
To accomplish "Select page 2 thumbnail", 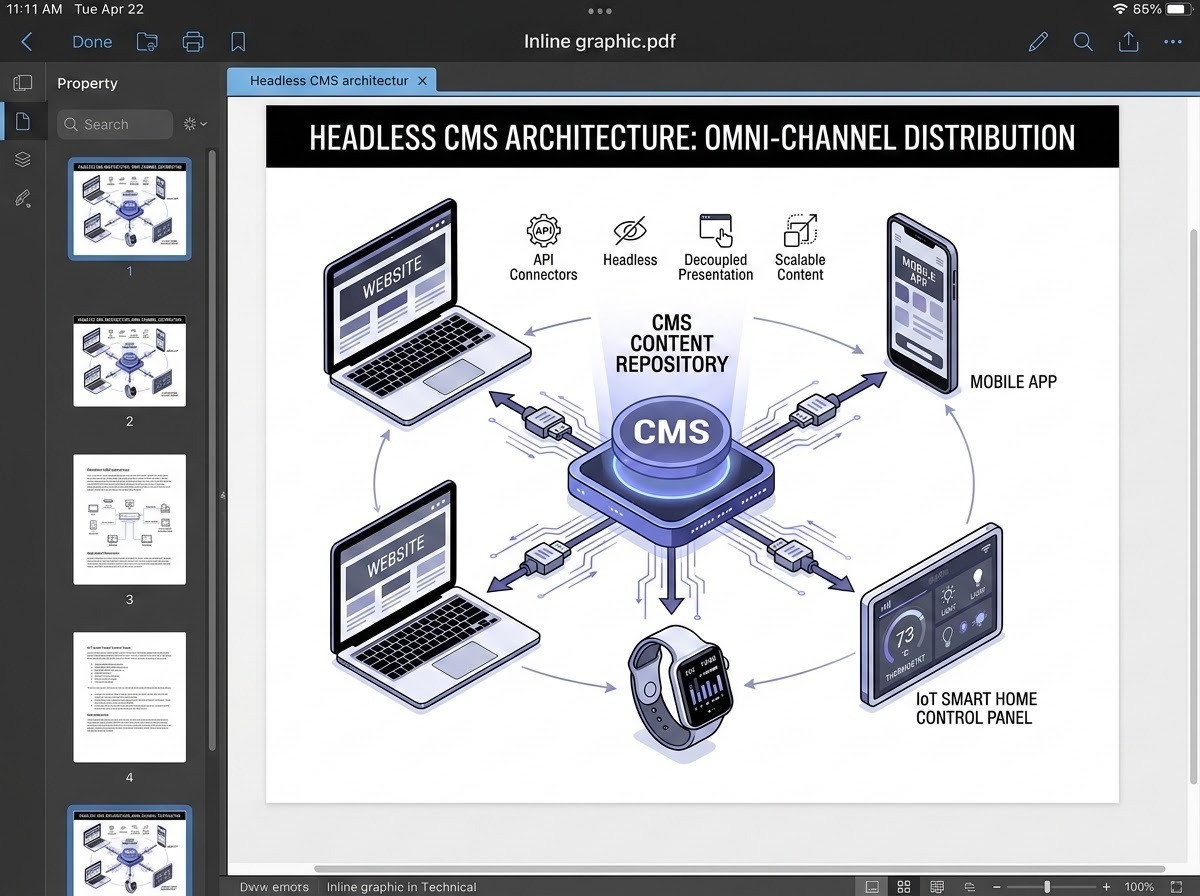I will [x=130, y=361].
